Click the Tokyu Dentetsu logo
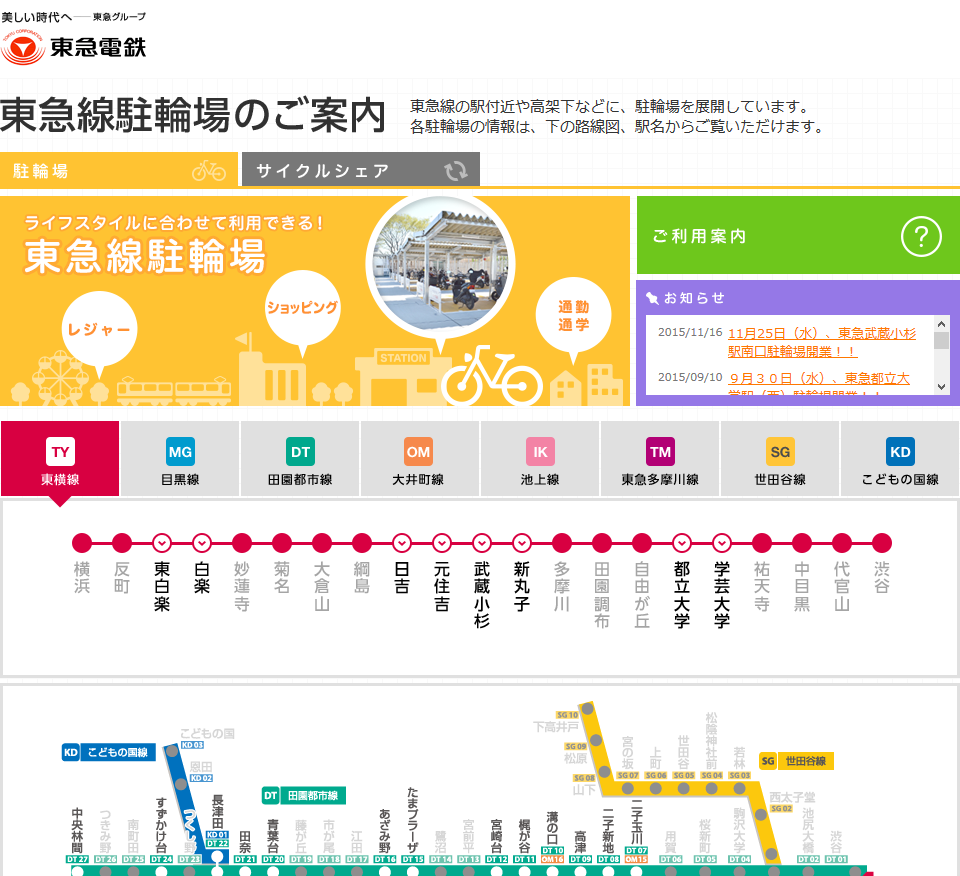The width and height of the screenshot is (960, 876). click(73, 47)
